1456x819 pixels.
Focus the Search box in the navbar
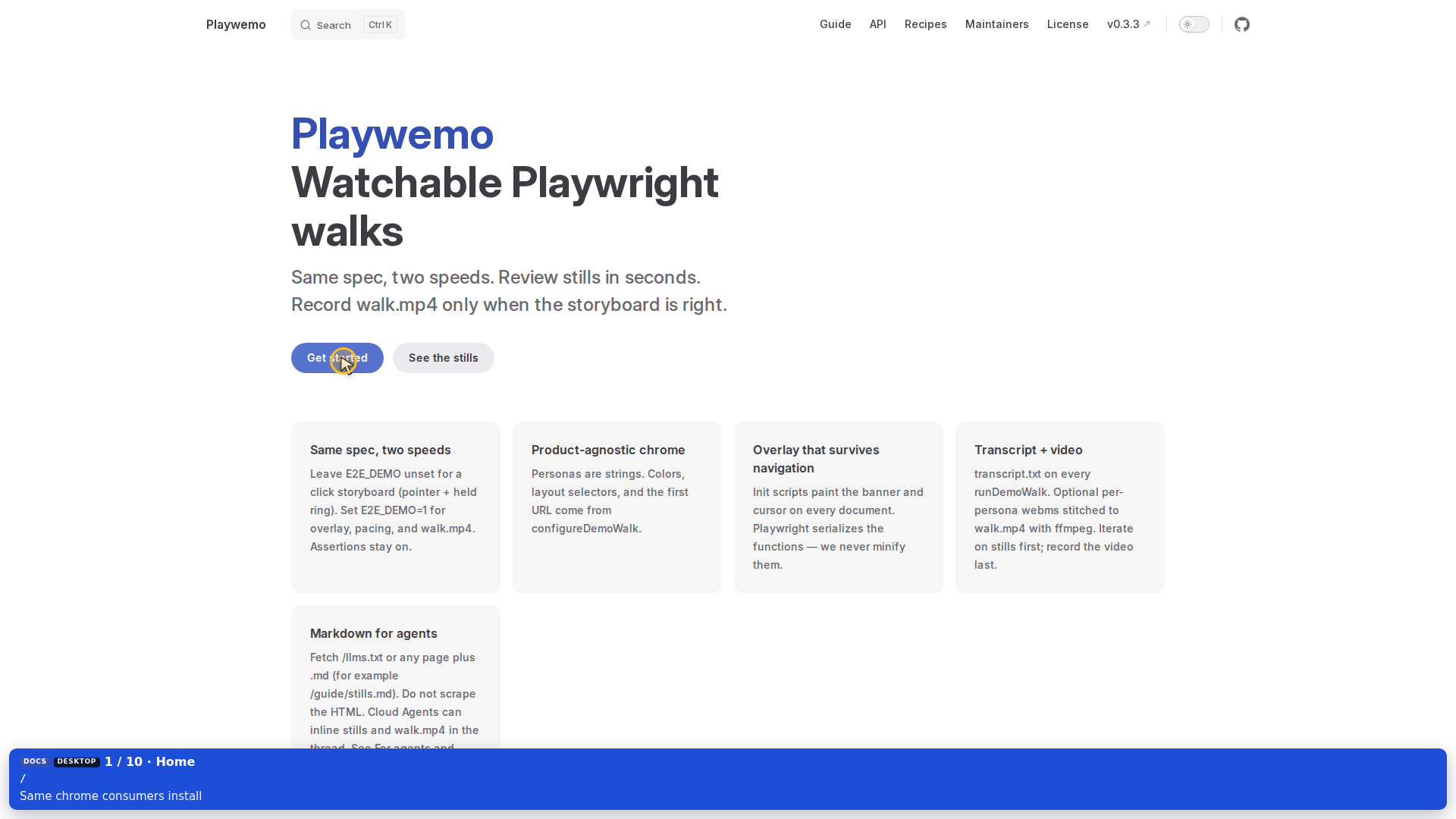click(348, 24)
